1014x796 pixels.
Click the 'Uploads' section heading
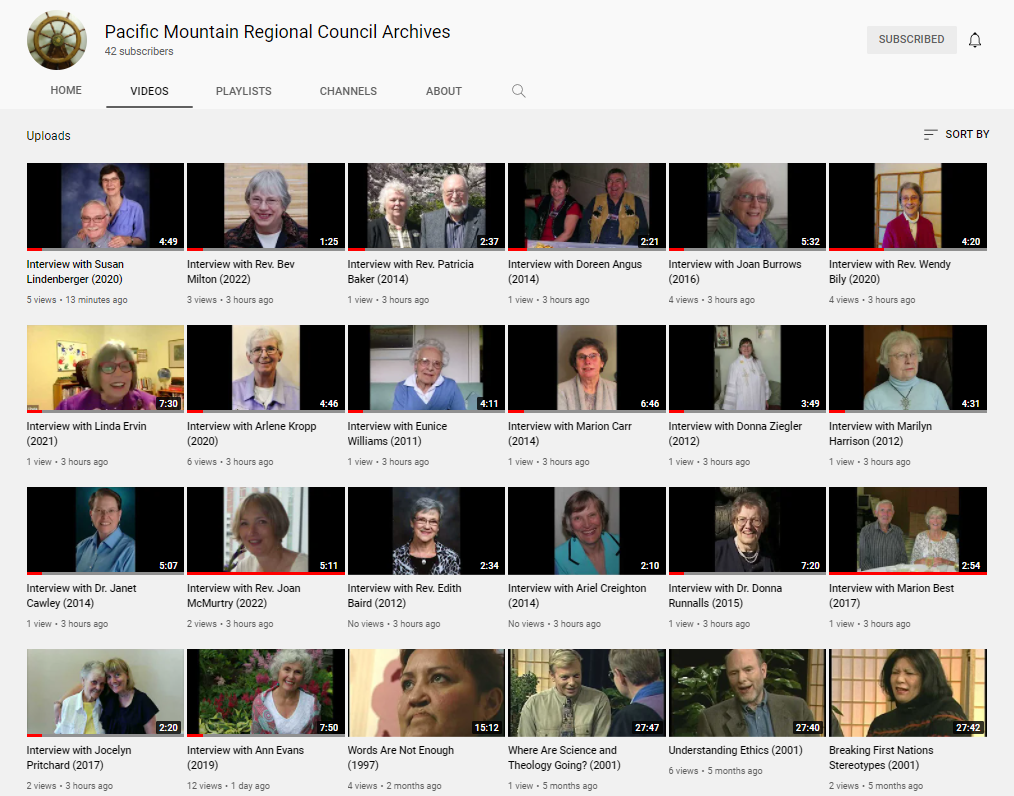pyautogui.click(x=49, y=136)
